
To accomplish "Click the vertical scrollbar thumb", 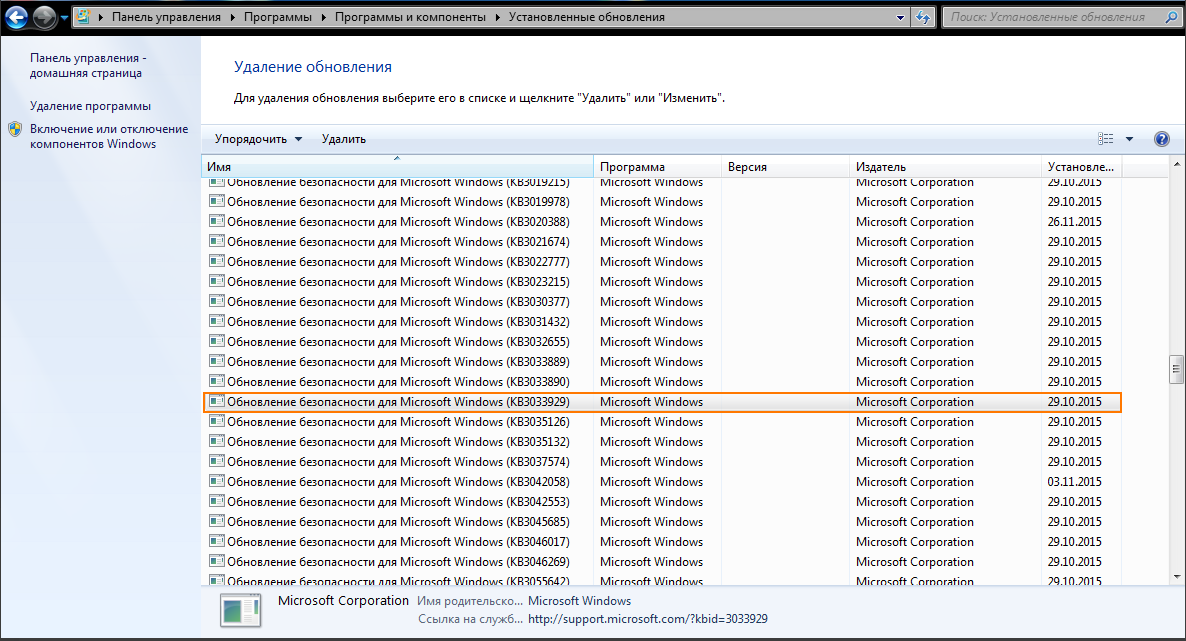I will (x=1176, y=370).
